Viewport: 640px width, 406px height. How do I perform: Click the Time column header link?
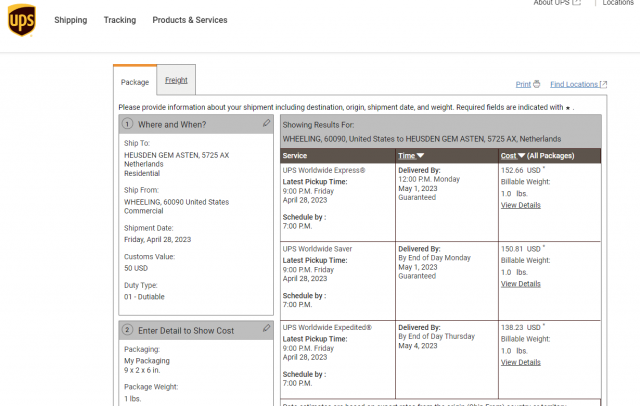tap(407, 155)
